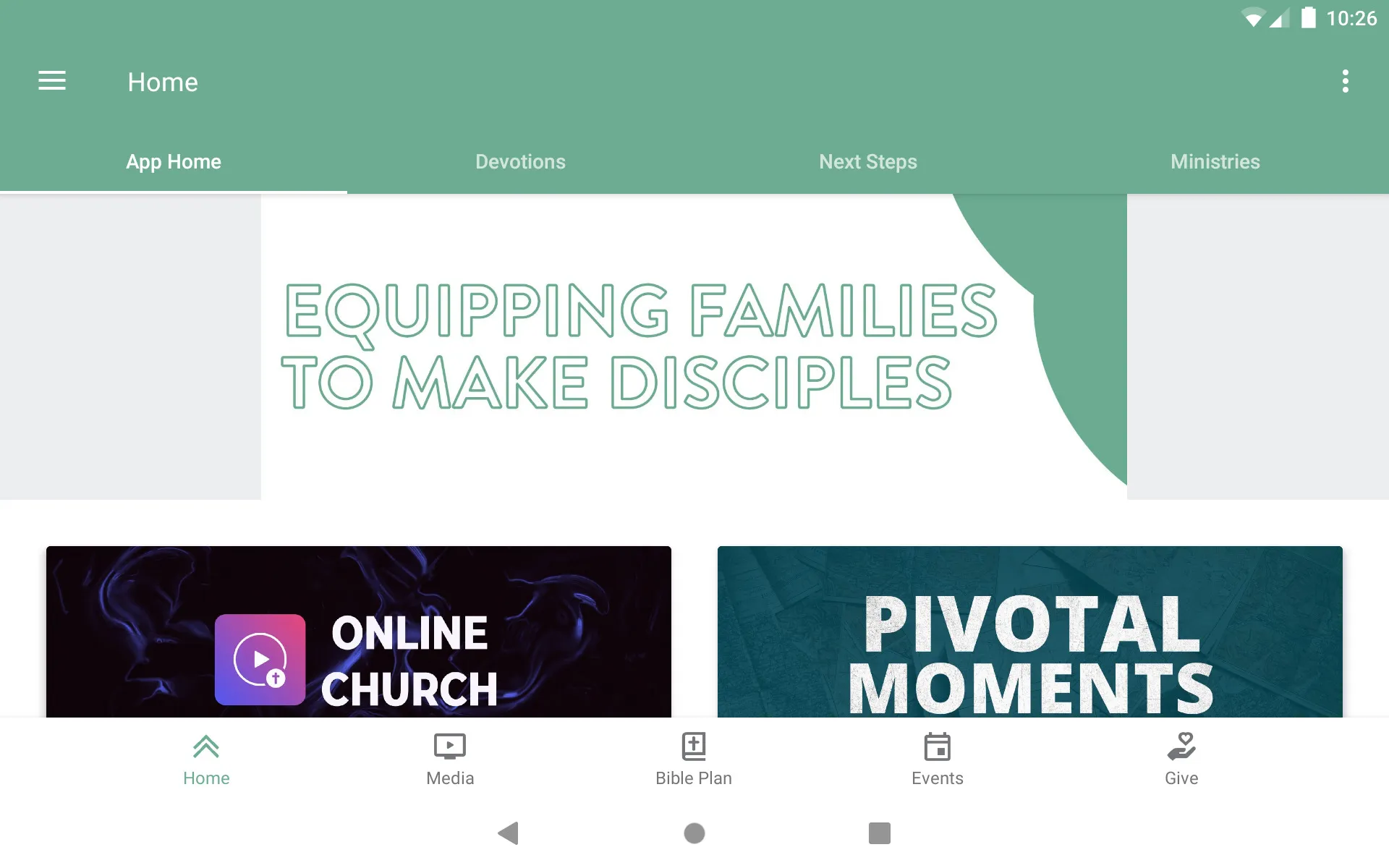Select the App Home tab

(173, 161)
